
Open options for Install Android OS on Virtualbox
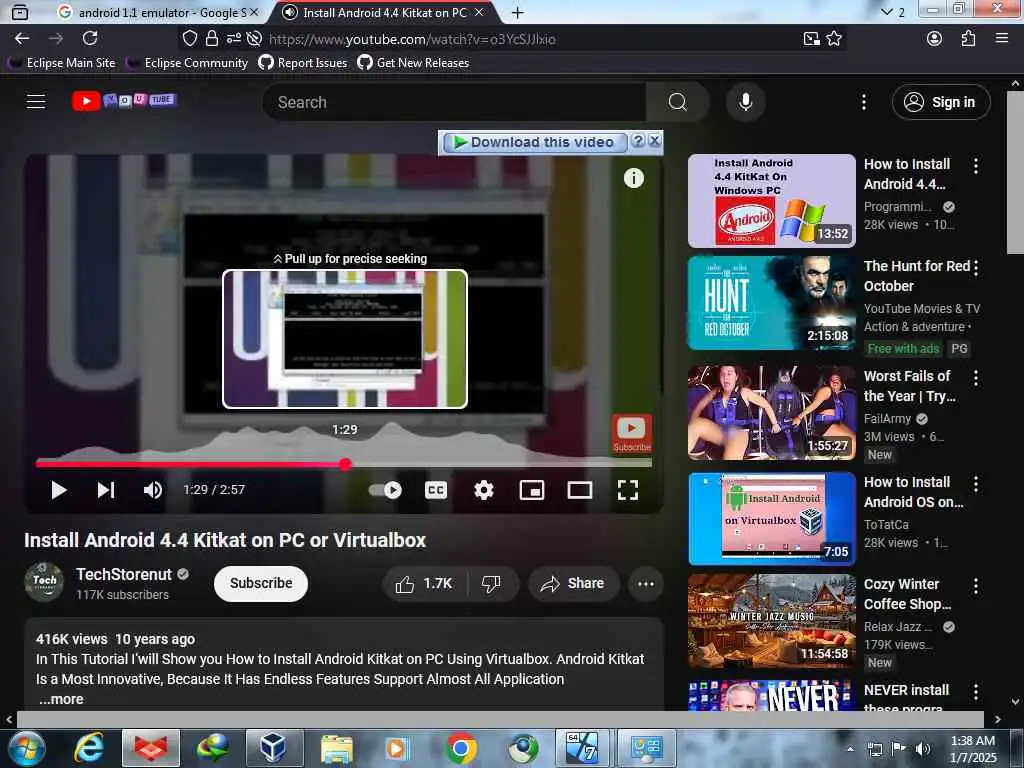tap(976, 484)
